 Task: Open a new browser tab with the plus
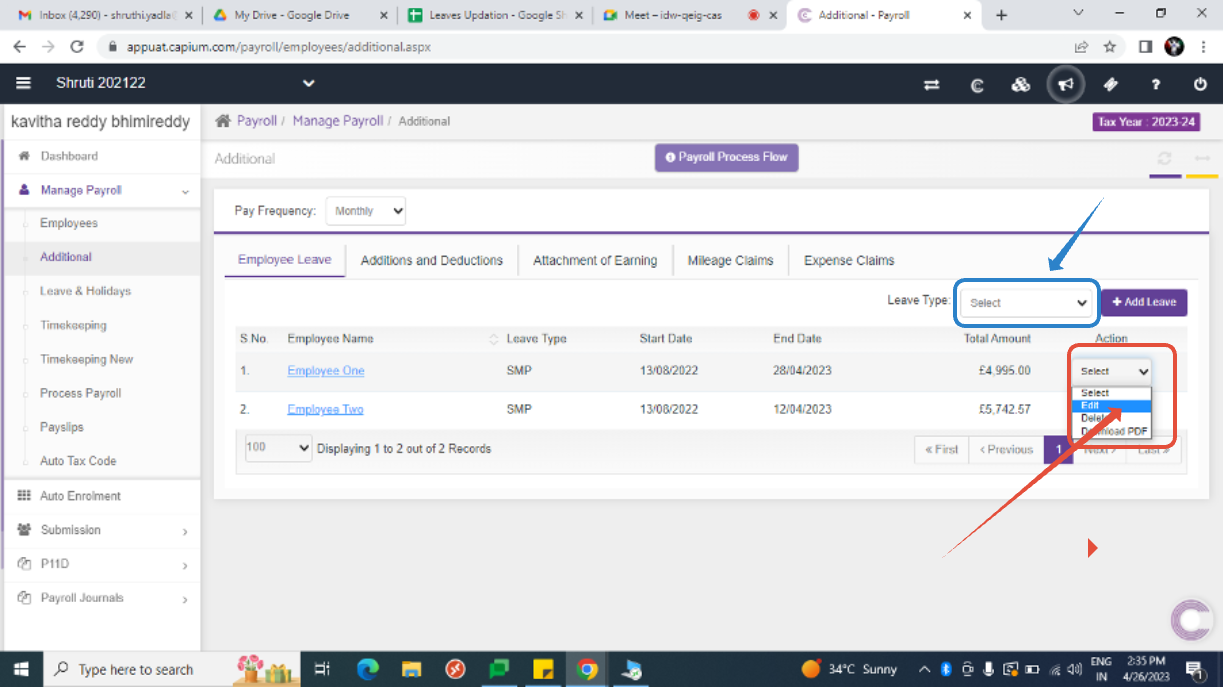(x=1002, y=15)
